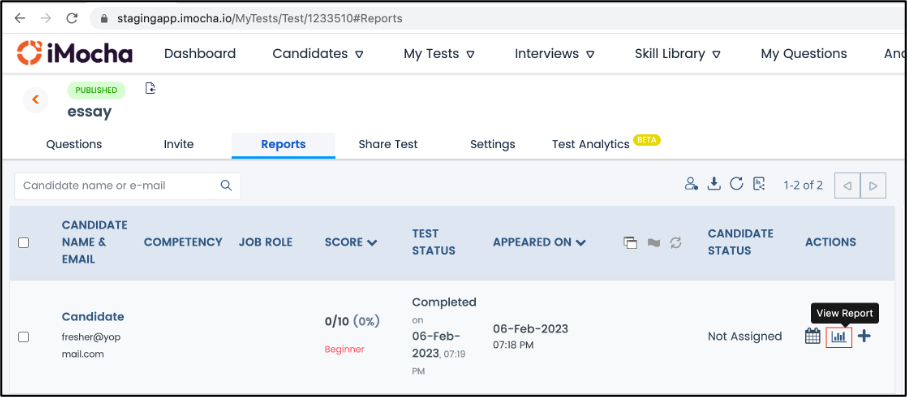Click the 'Completed' test status text

tap(444, 302)
